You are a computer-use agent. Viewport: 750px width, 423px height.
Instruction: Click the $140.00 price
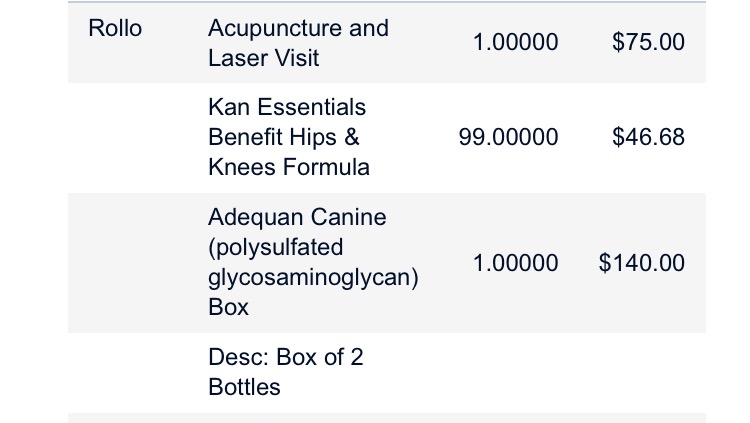tap(641, 263)
